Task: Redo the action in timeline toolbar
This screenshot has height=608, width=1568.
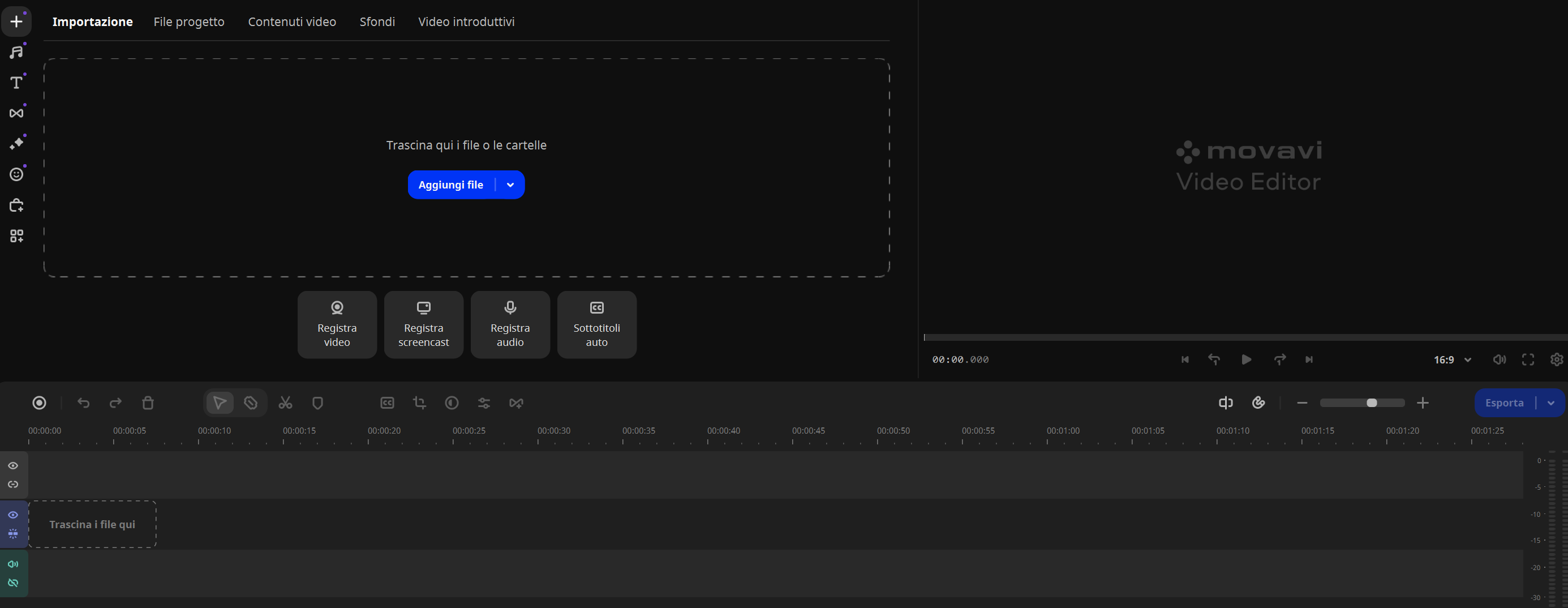Action: pos(115,403)
